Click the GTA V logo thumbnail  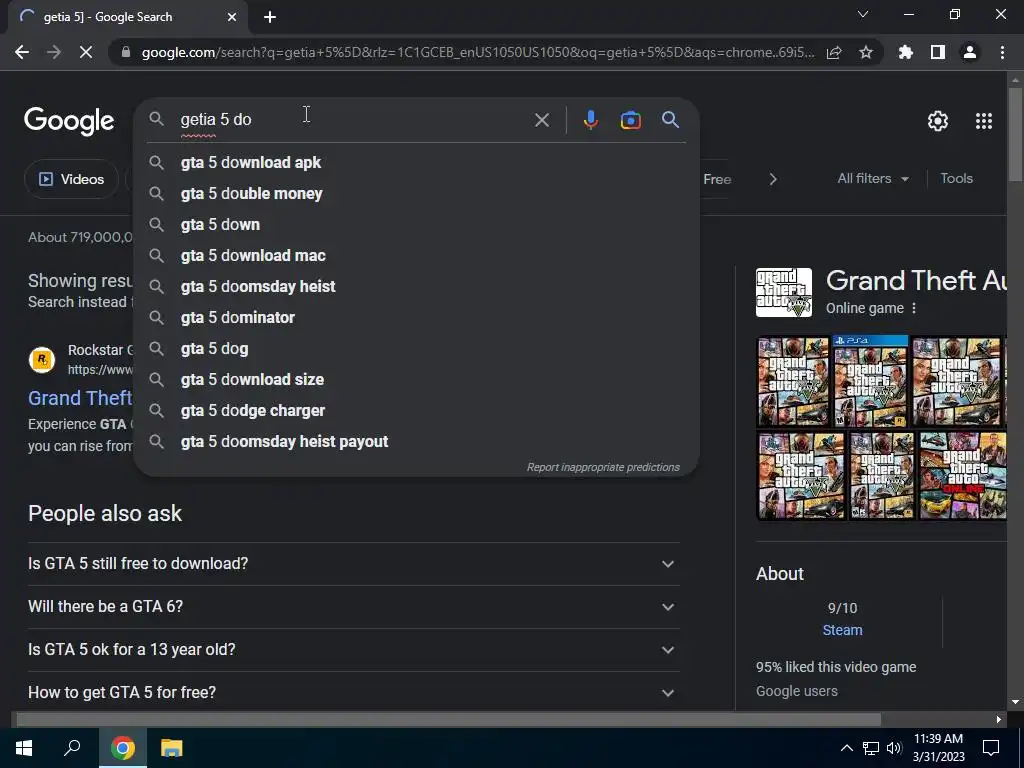(784, 293)
